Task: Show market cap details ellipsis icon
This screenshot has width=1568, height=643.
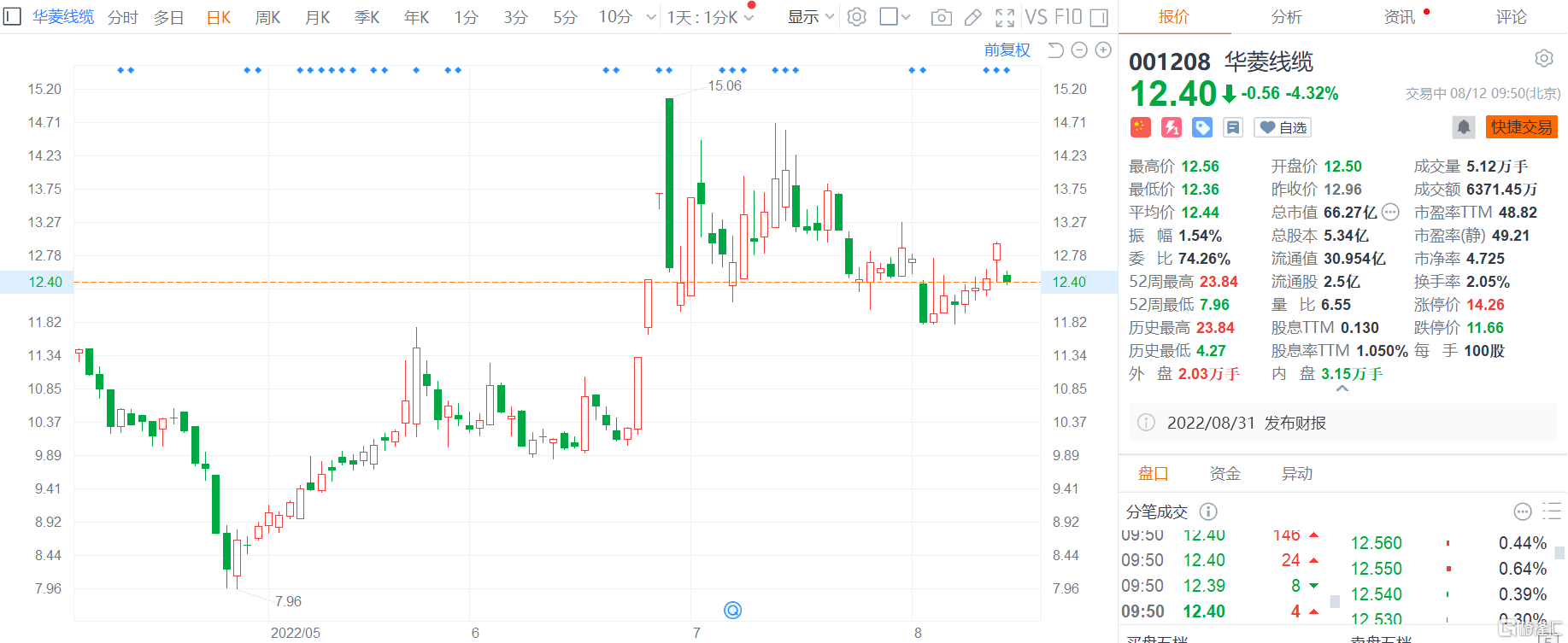Action: tap(1390, 212)
